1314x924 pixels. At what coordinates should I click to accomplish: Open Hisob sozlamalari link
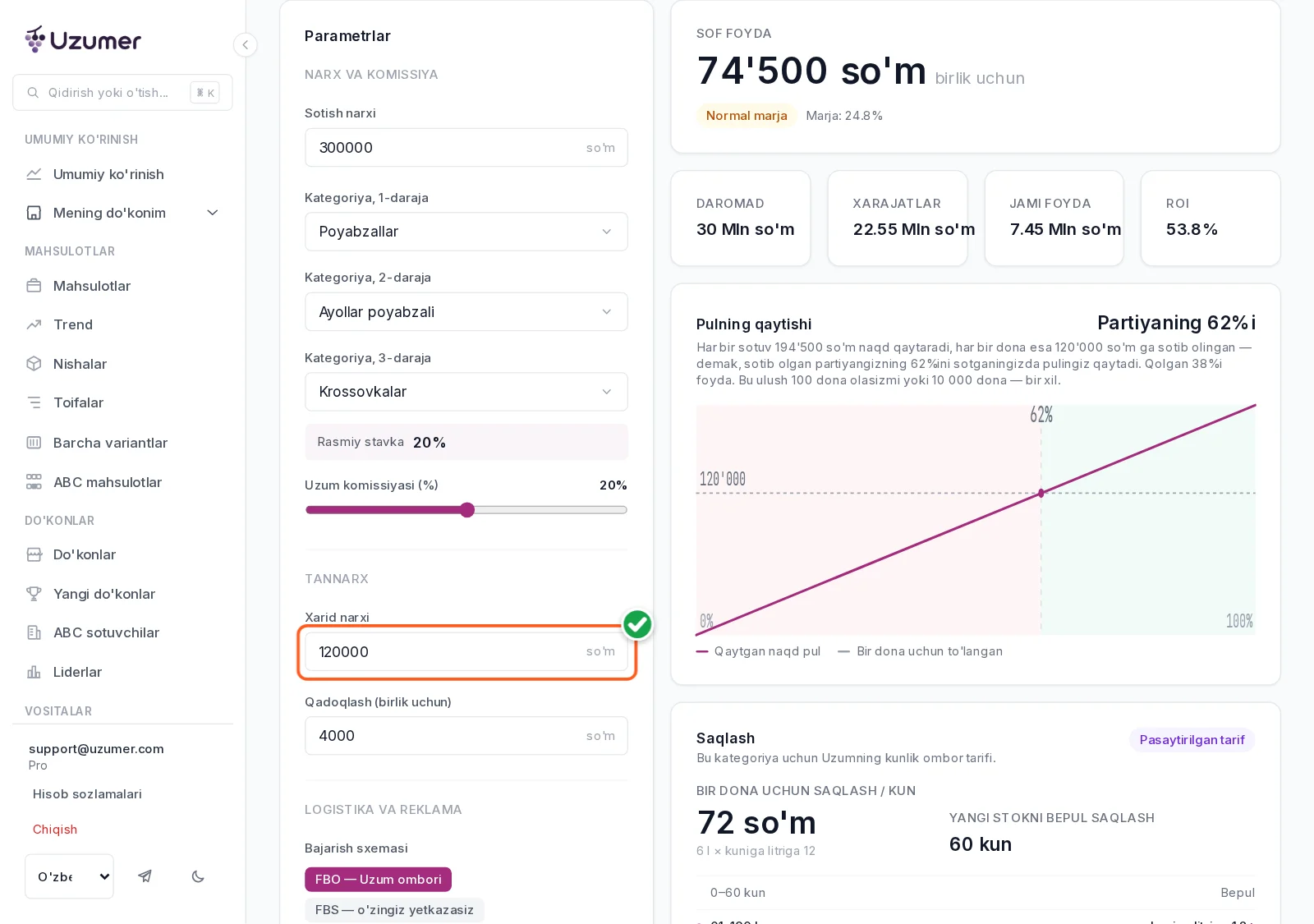click(x=87, y=794)
